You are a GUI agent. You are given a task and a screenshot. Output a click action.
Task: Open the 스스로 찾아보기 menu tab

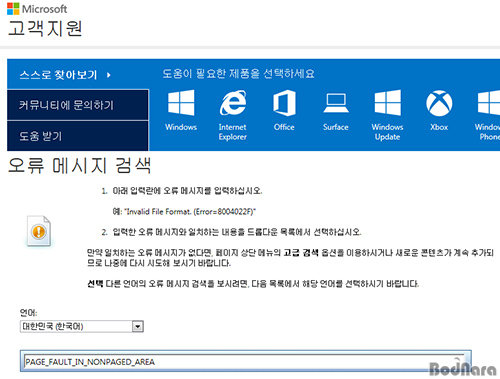tap(78, 74)
